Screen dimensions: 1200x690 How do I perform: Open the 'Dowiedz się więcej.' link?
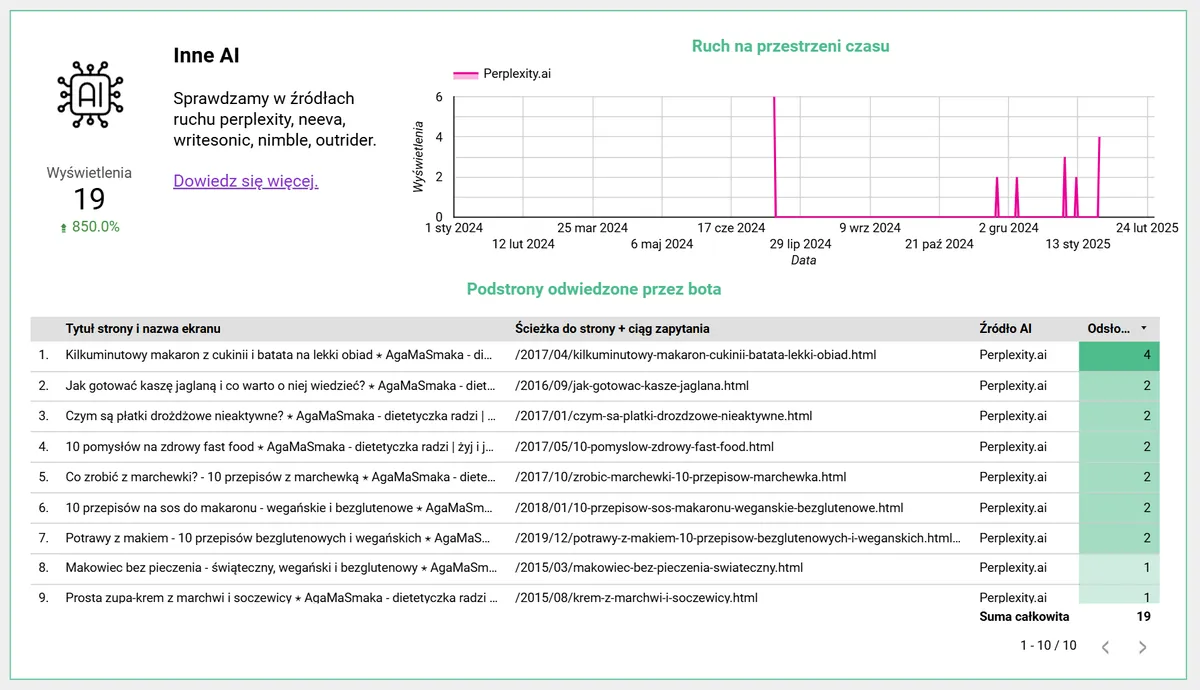coord(246,181)
